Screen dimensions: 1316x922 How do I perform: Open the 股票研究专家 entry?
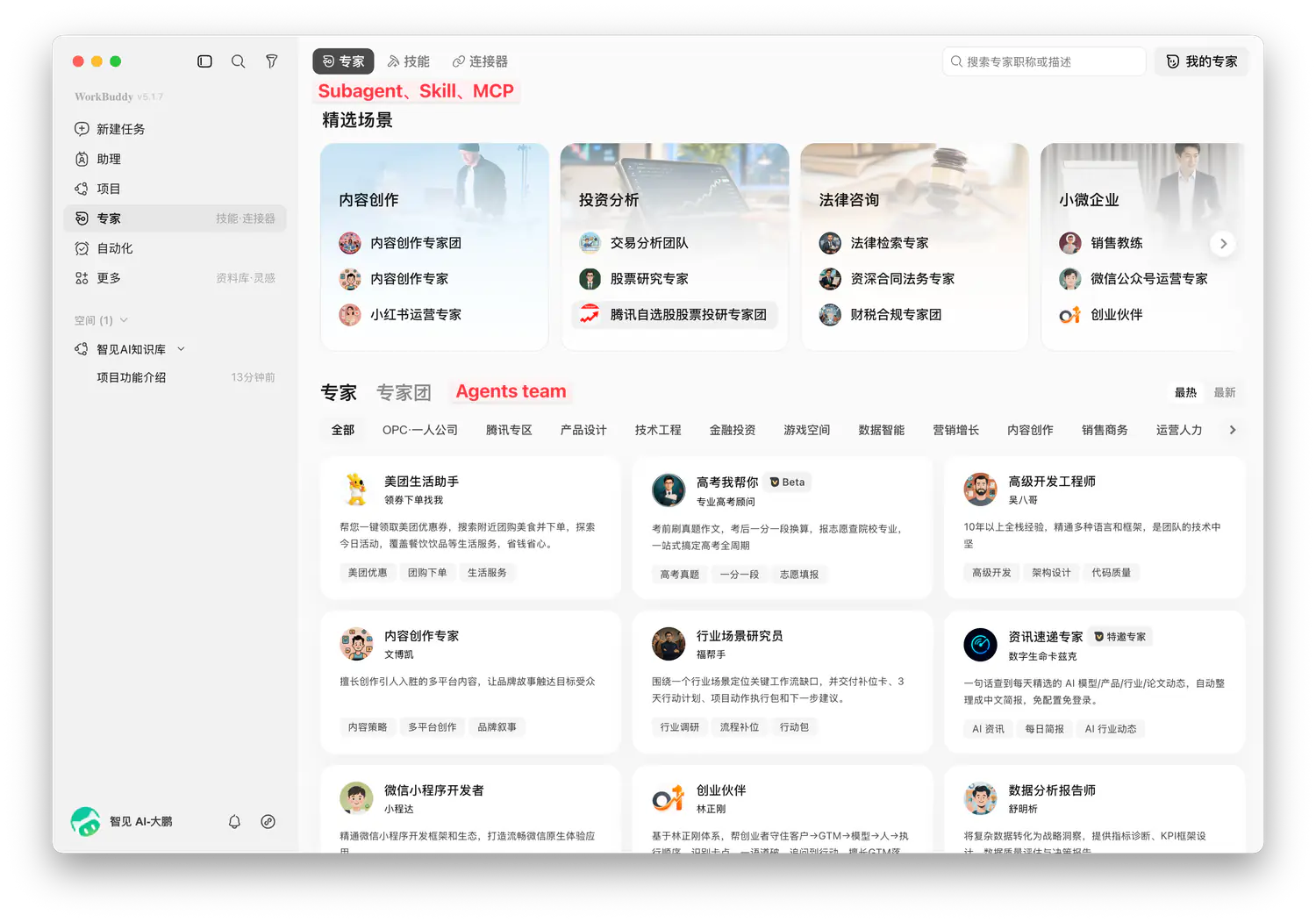click(633, 279)
